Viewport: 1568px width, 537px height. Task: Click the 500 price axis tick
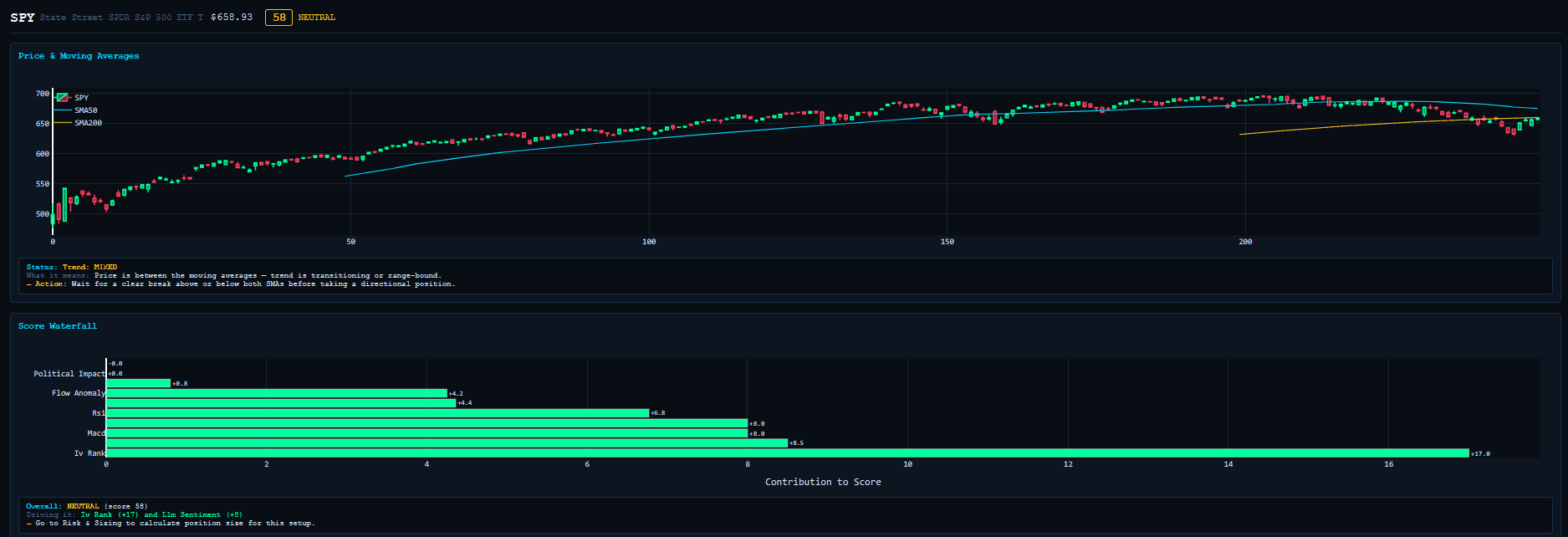coord(42,214)
